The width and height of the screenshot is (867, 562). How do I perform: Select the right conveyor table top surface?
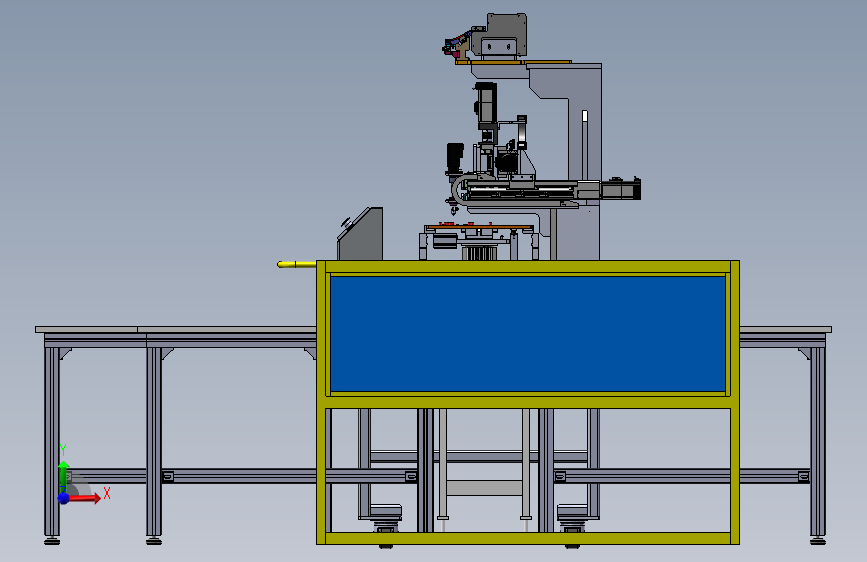click(786, 330)
